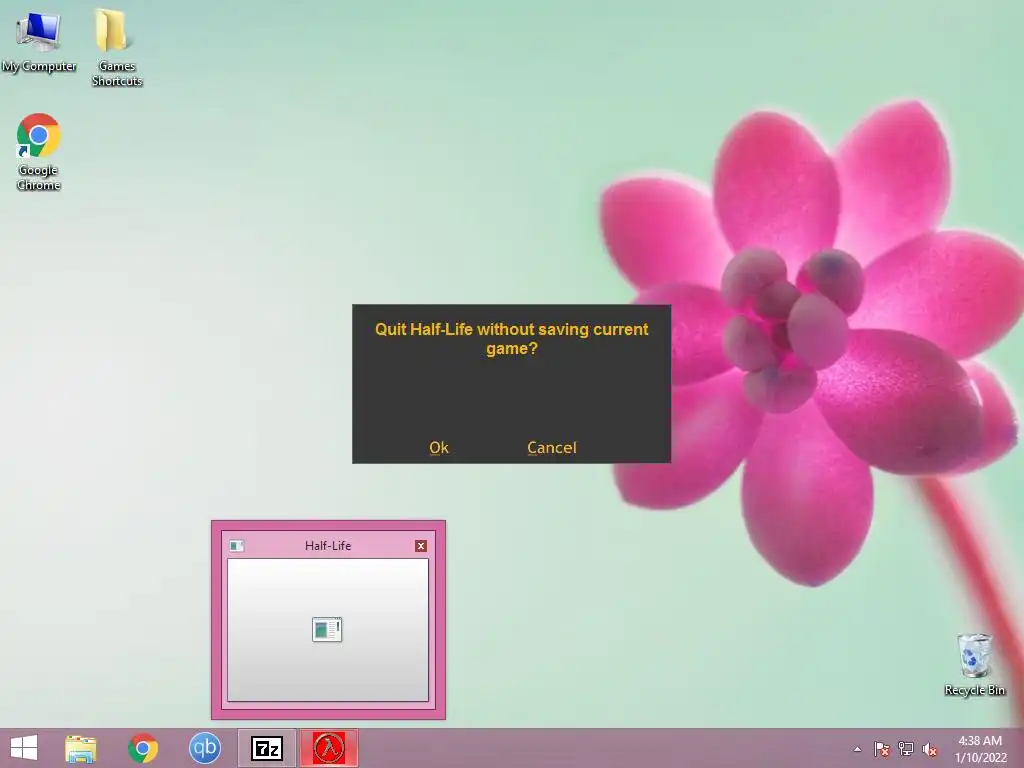Image resolution: width=1024 pixels, height=768 pixels.
Task: Open Chrome from the taskbar
Action: [143, 748]
